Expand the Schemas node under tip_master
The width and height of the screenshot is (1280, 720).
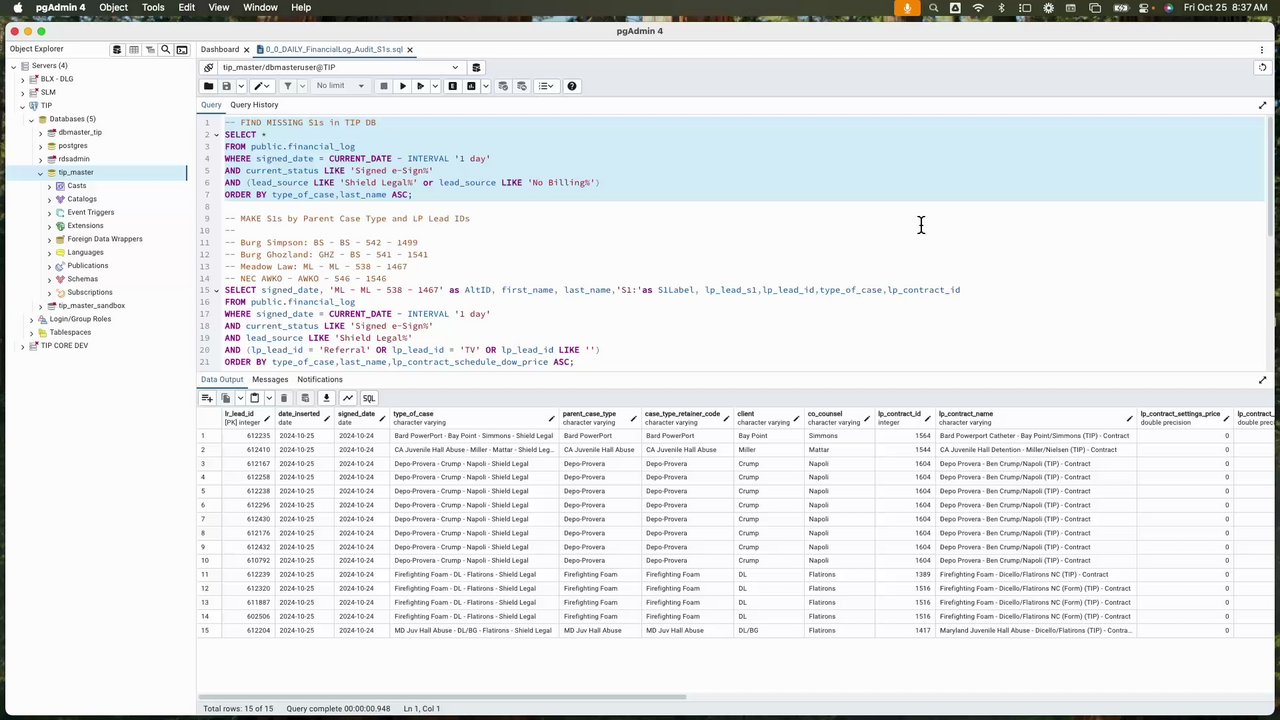point(49,279)
